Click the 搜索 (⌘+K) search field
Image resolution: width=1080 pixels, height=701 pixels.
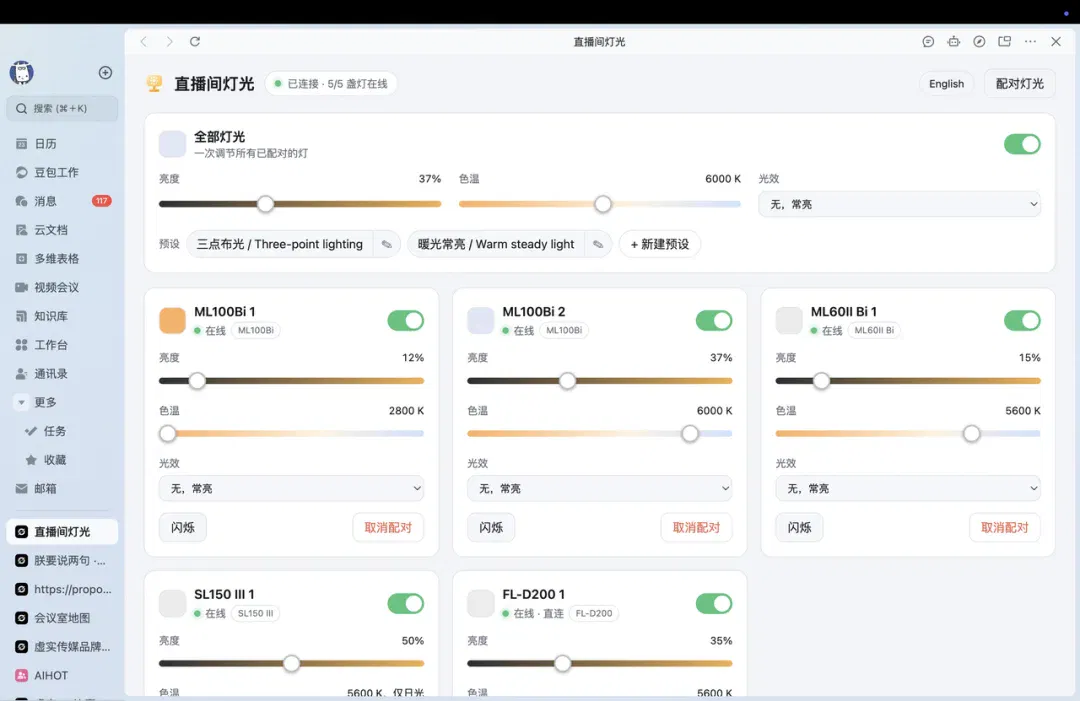pyautogui.click(x=62, y=108)
